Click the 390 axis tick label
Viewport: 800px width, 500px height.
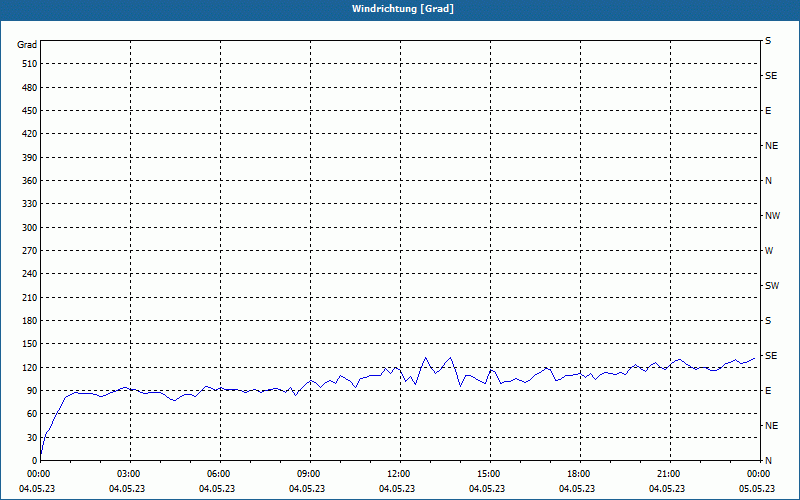[30, 158]
